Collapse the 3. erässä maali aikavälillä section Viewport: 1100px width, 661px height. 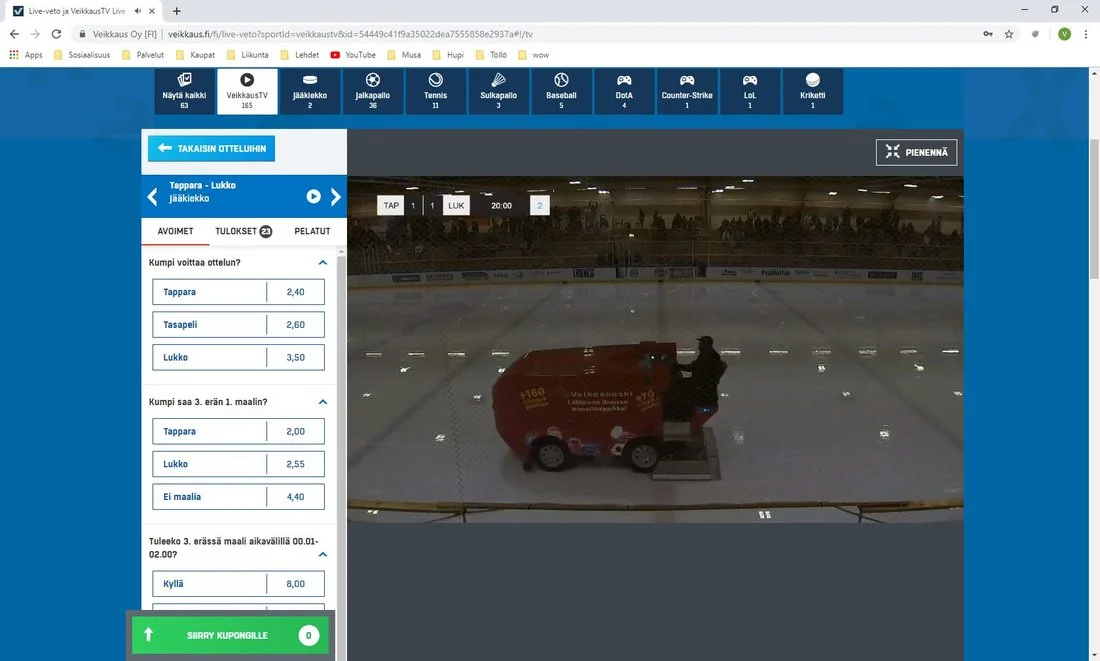point(322,554)
